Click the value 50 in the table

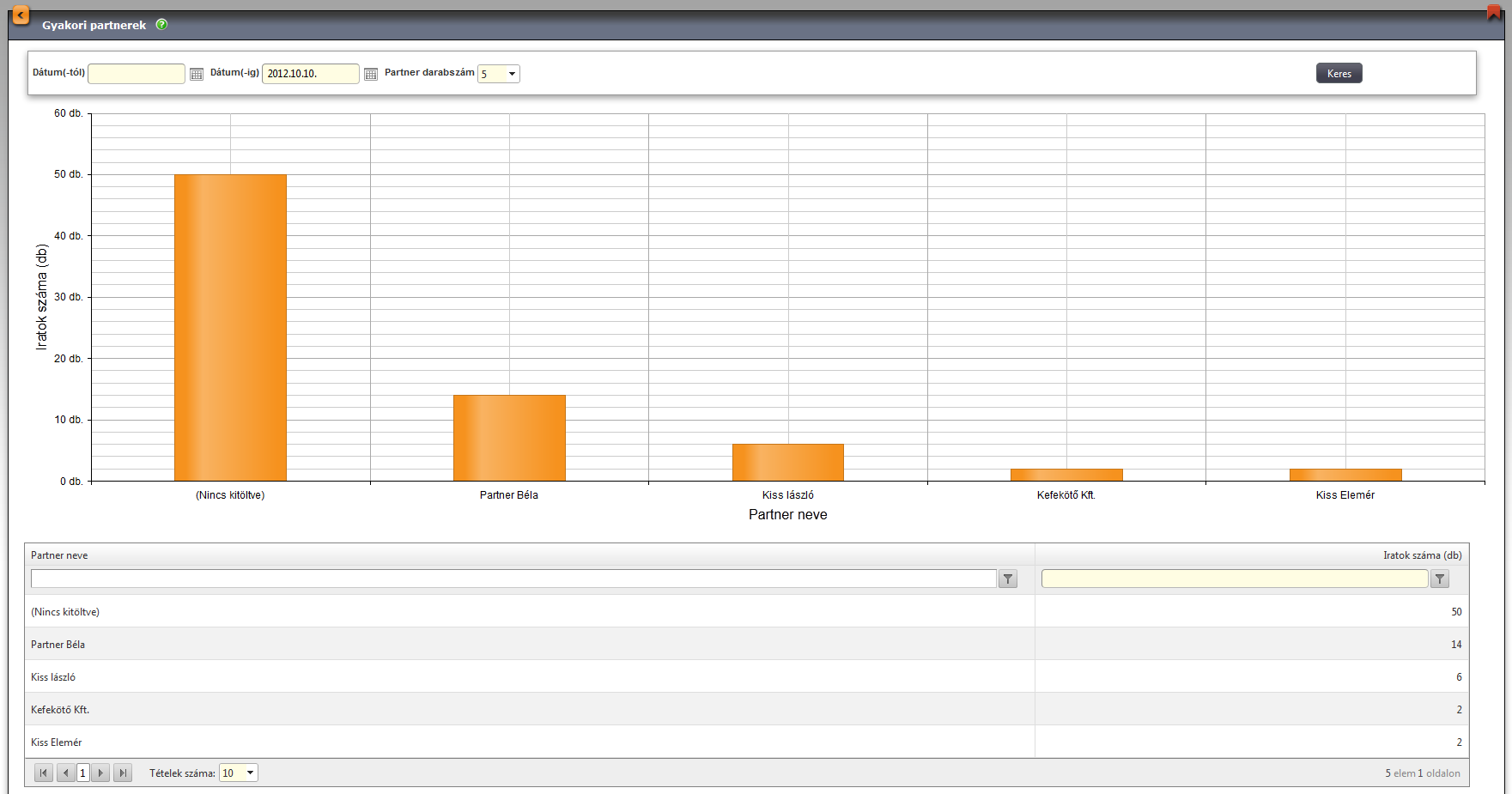[1456, 612]
